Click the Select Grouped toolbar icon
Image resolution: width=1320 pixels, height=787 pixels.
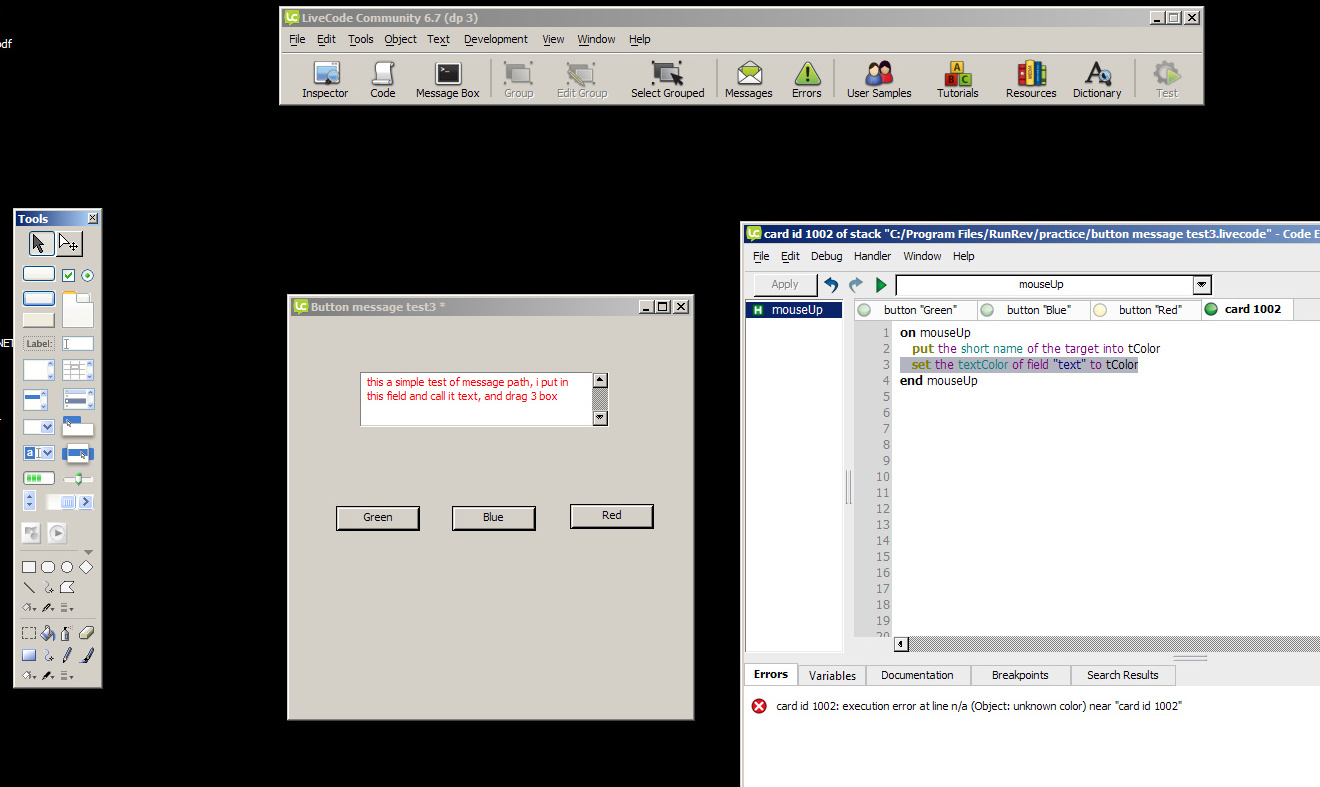(667, 80)
